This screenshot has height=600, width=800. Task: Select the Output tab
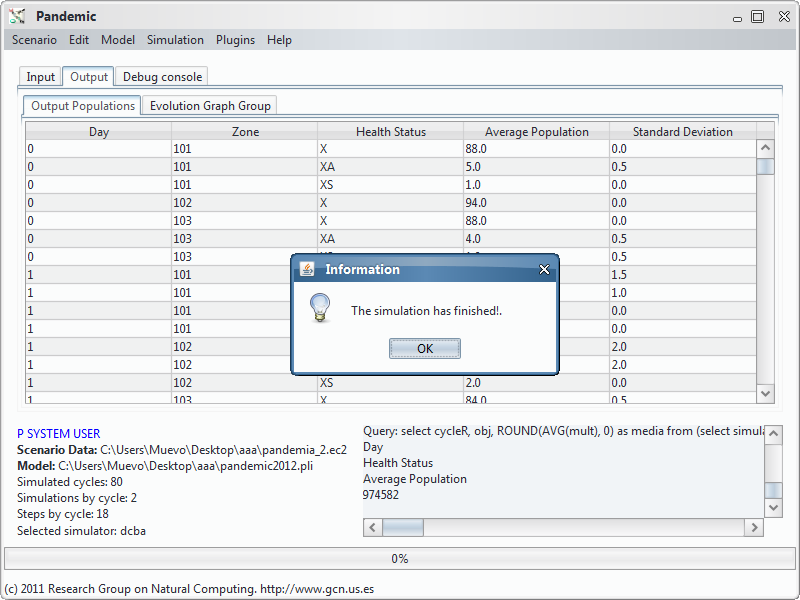tap(89, 77)
